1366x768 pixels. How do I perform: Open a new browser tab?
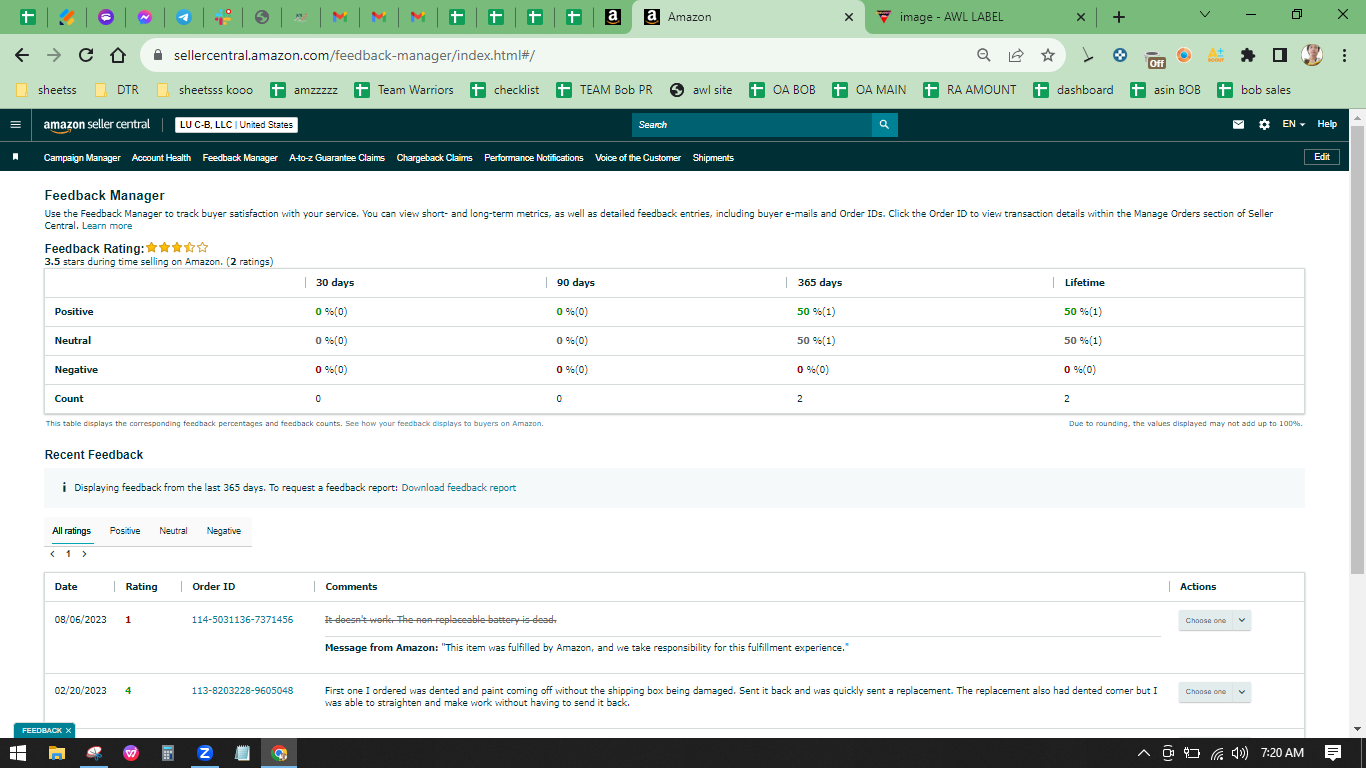pyautogui.click(x=1119, y=17)
